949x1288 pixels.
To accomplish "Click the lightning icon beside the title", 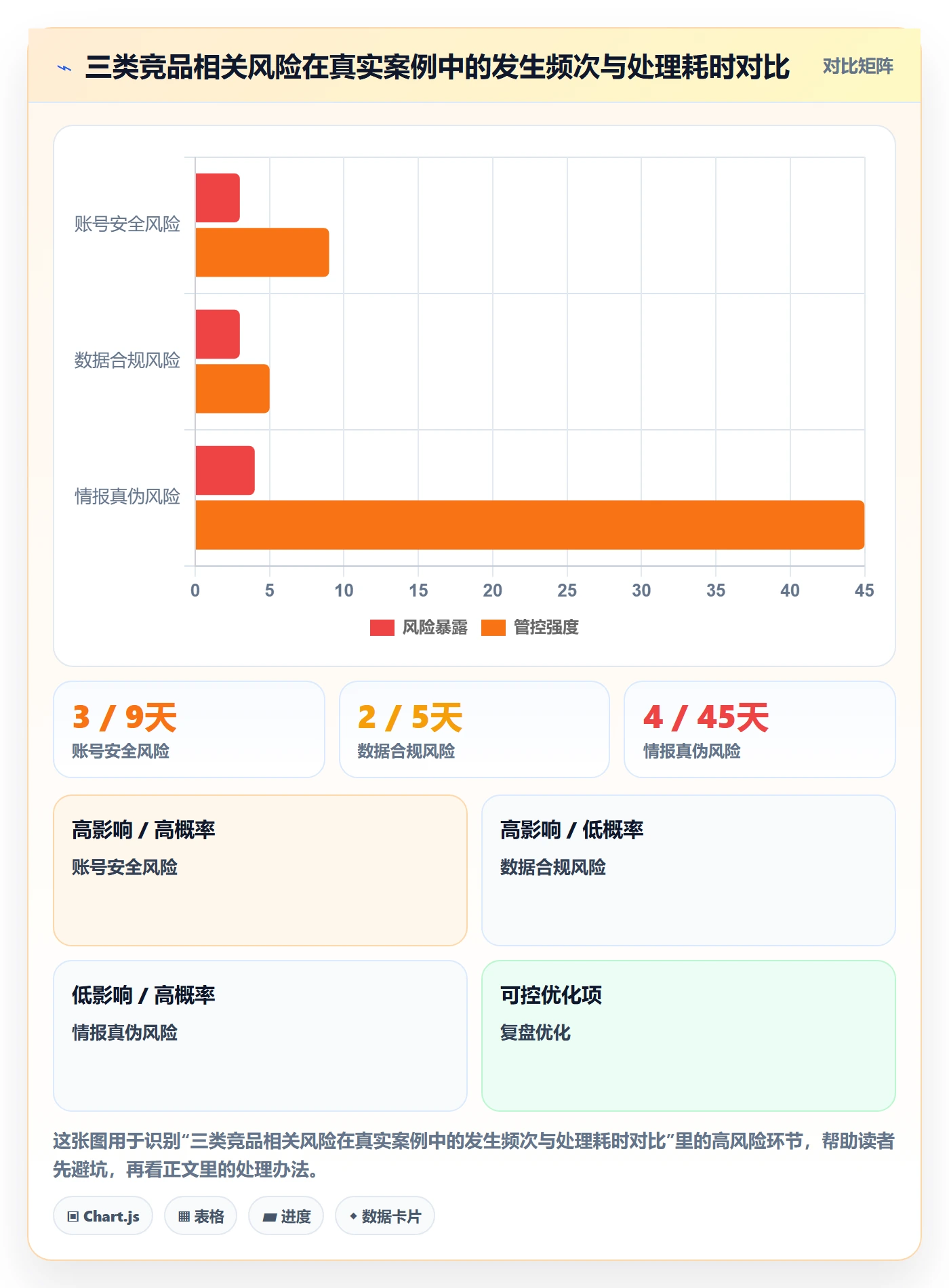I will pyautogui.click(x=64, y=67).
